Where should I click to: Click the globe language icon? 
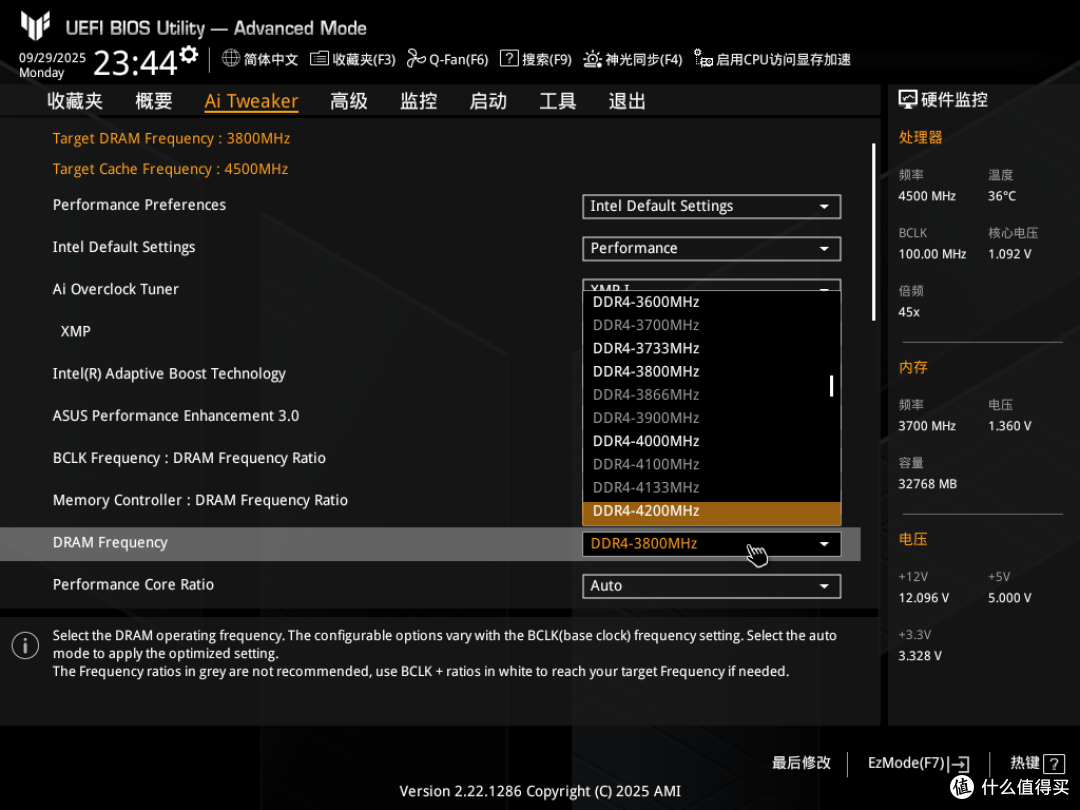pos(231,59)
